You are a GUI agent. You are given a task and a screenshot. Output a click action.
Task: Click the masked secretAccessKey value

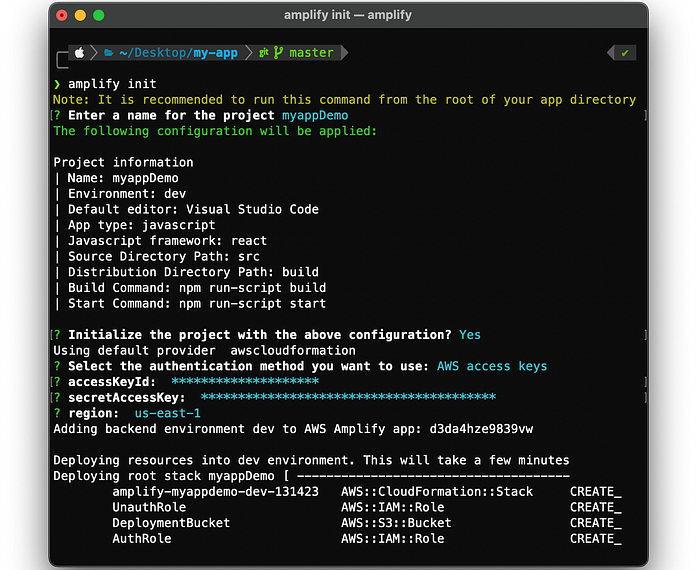[348, 397]
